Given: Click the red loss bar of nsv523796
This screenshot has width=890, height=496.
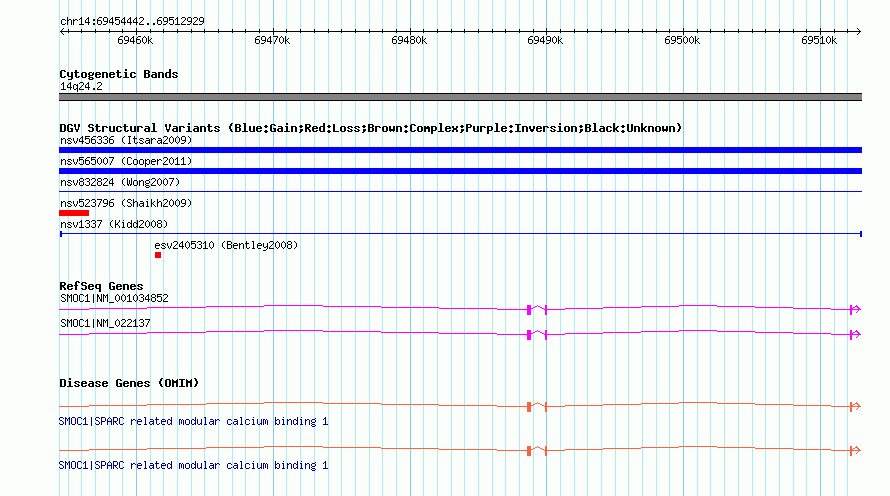Looking at the screenshot, I should coord(74,213).
